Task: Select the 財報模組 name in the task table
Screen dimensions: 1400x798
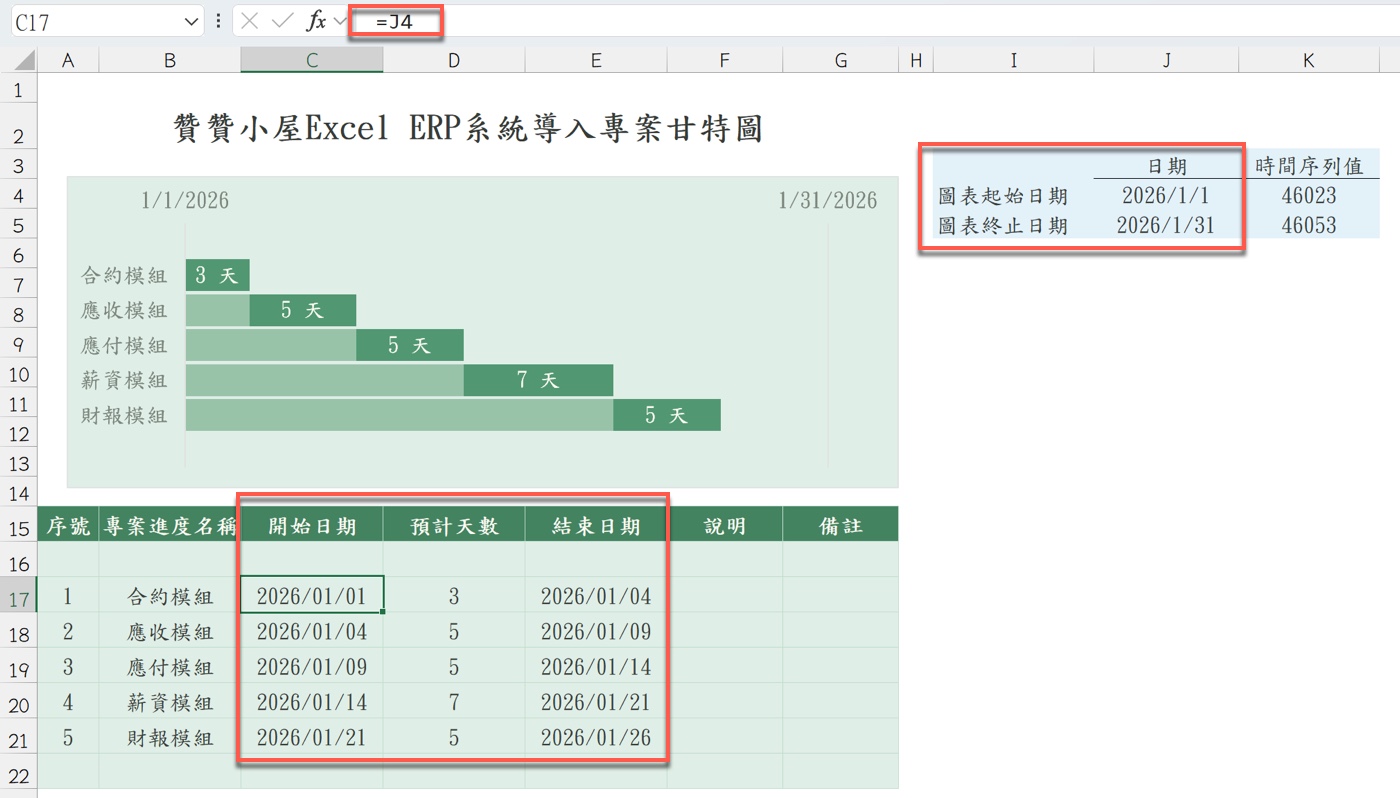Action: point(168,737)
